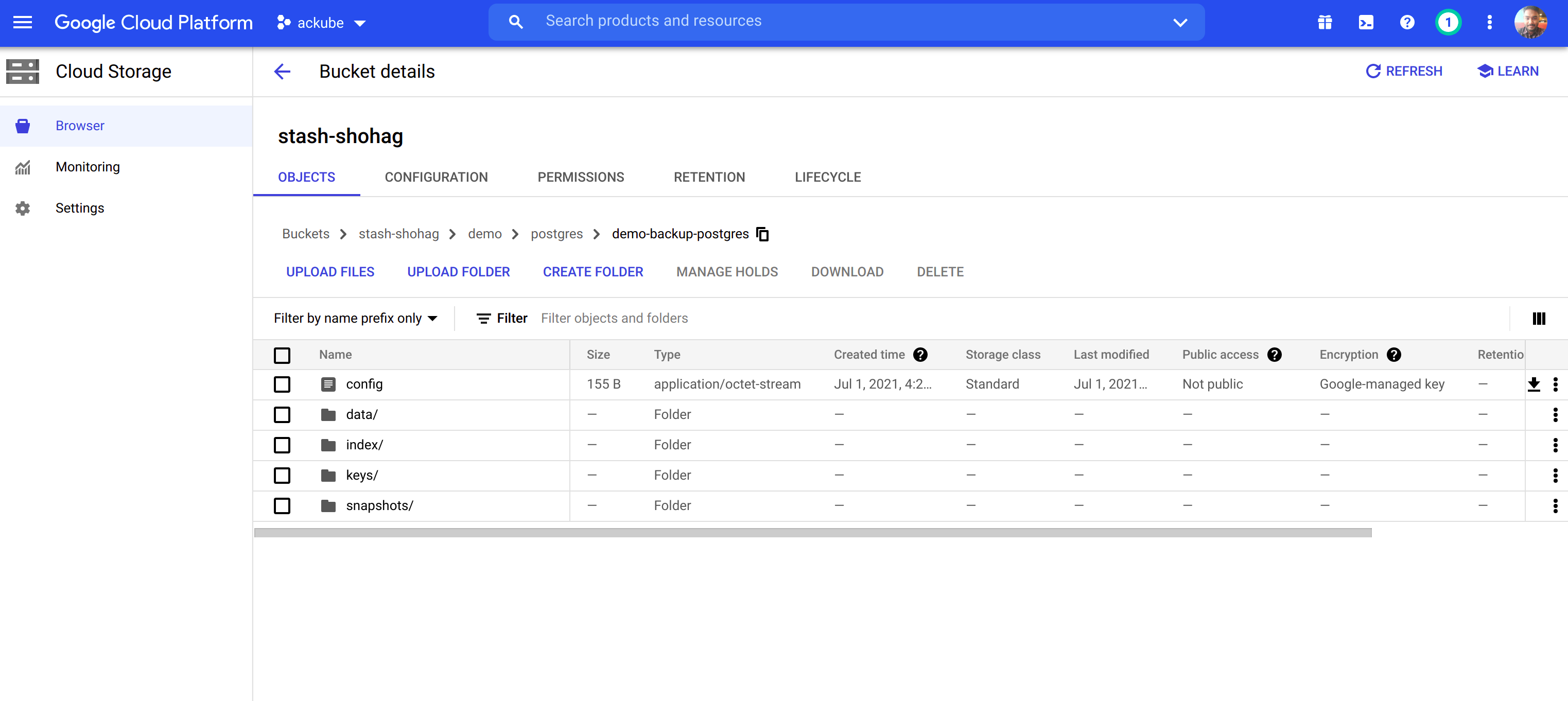Open Filter by name prefix dropdown
Image resolution: width=1568 pixels, height=701 pixels.
click(x=356, y=318)
